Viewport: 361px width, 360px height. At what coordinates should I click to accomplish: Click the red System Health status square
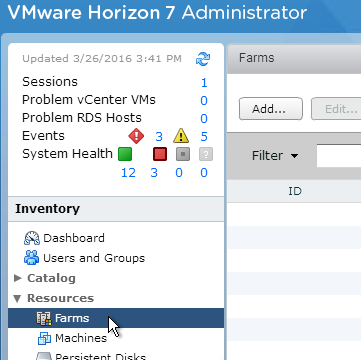[160, 154]
